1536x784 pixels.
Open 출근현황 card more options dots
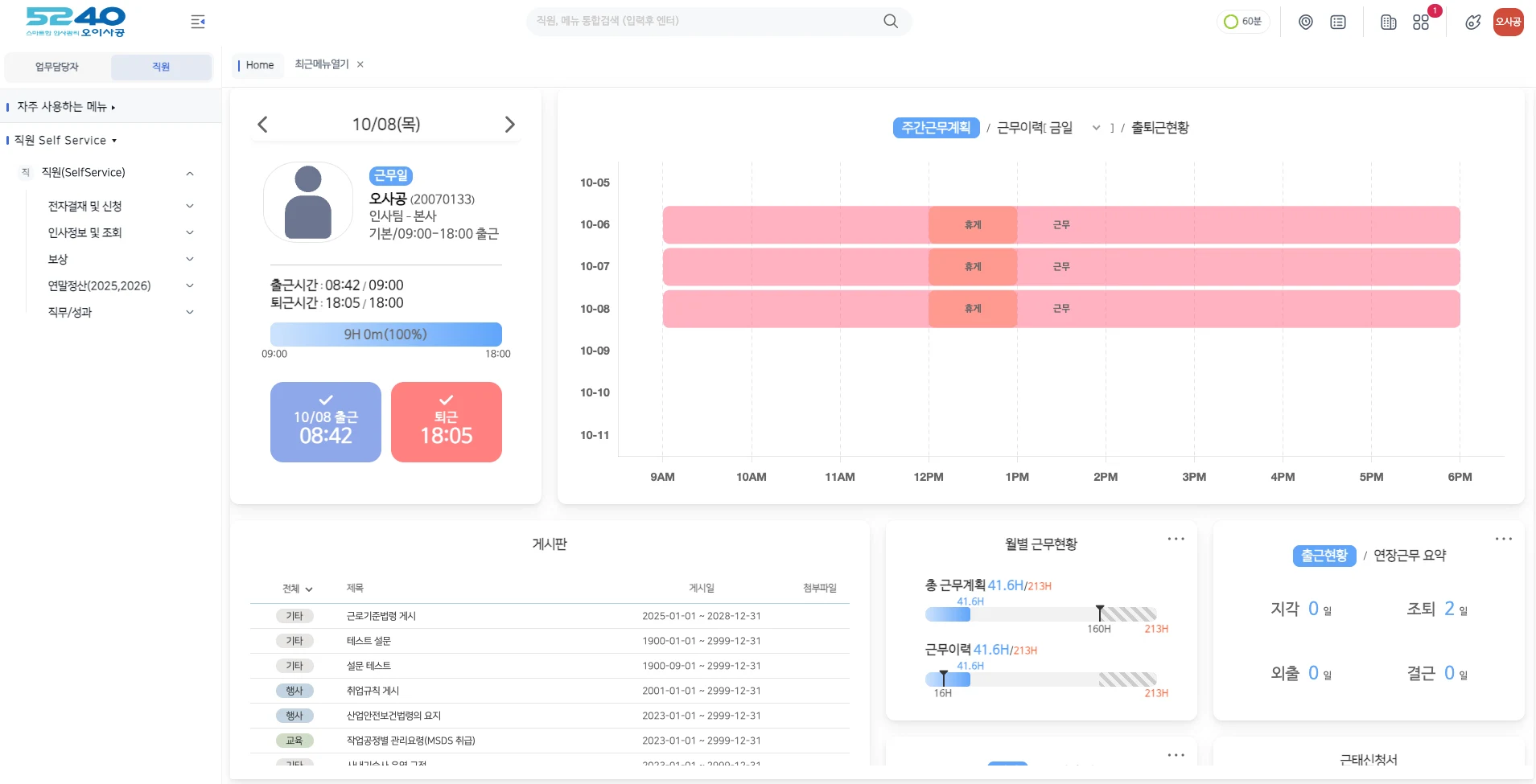(x=1504, y=539)
